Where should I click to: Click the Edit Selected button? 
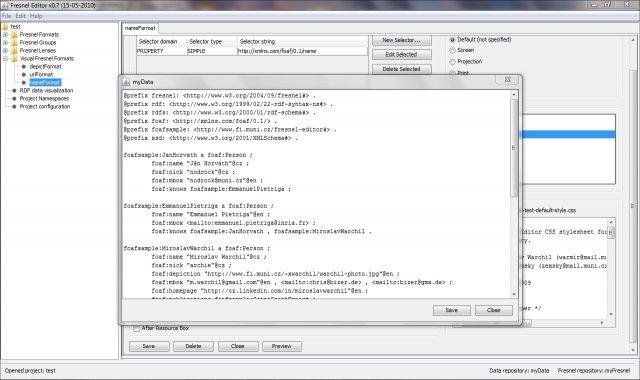pyautogui.click(x=401, y=55)
